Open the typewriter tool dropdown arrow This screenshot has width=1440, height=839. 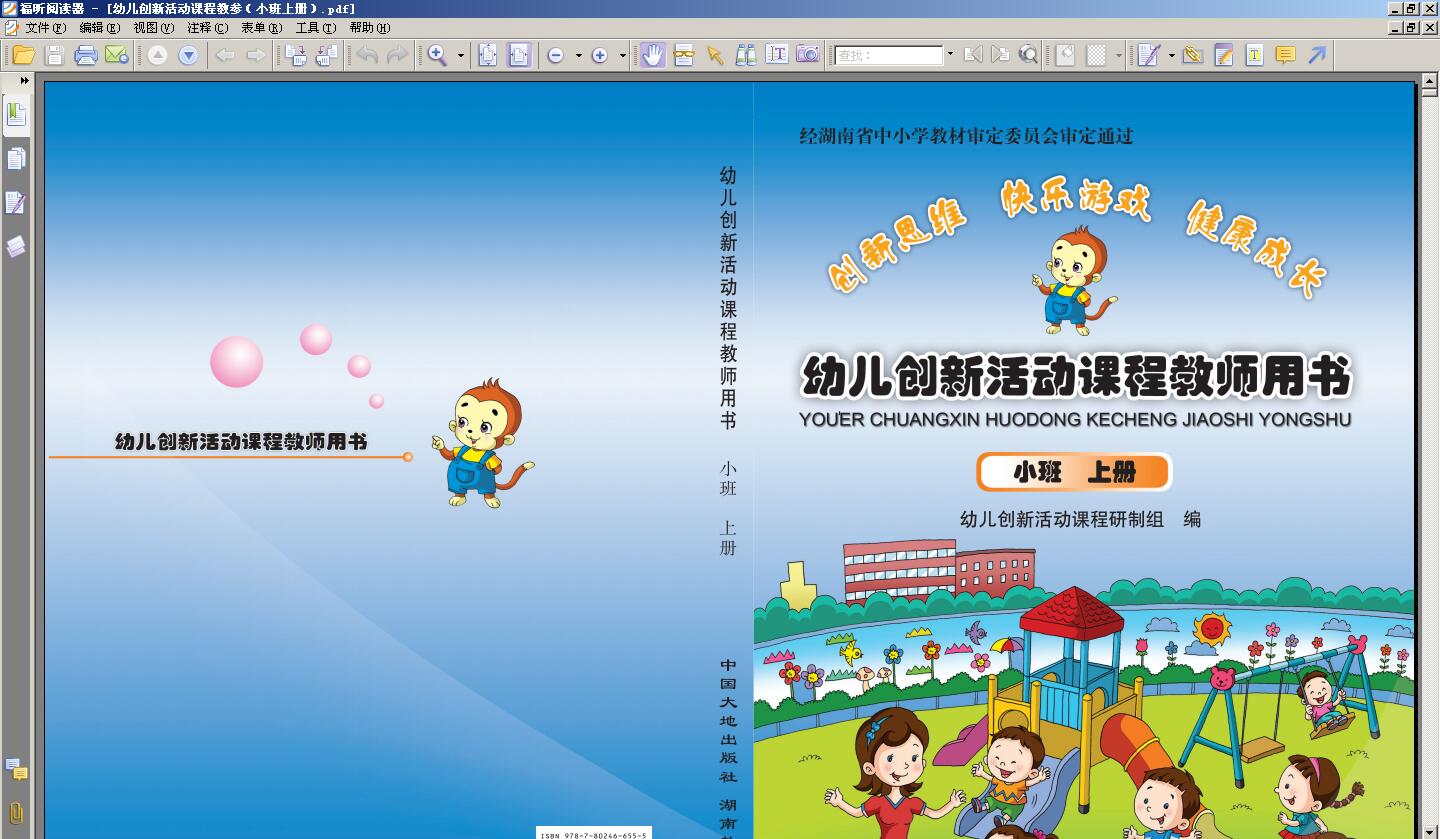(x=1171, y=56)
